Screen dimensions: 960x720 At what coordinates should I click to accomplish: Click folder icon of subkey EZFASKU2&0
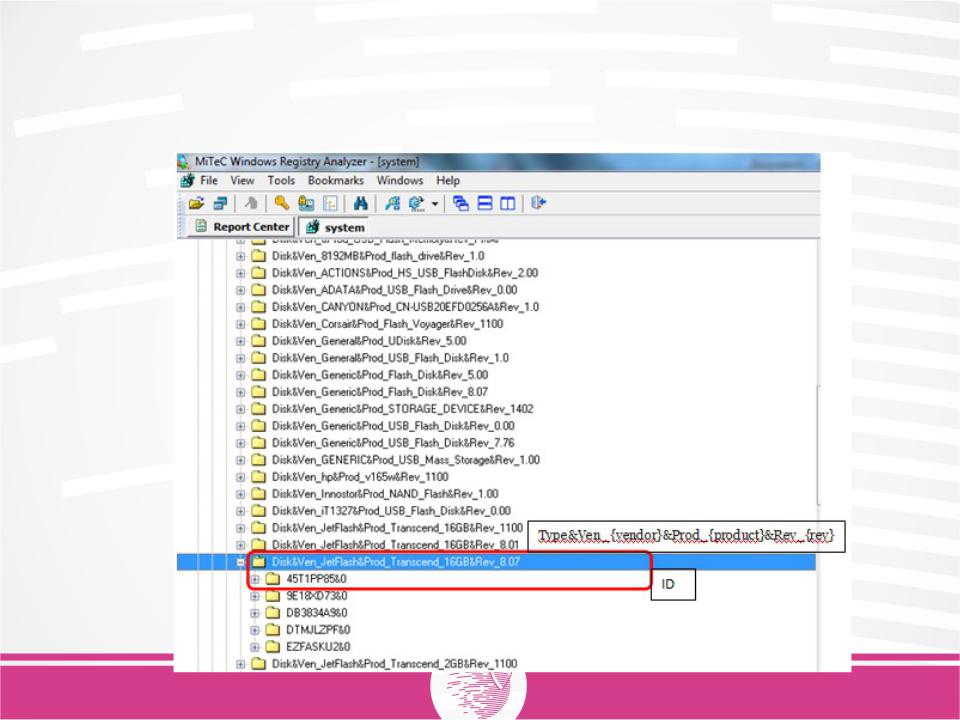click(273, 647)
